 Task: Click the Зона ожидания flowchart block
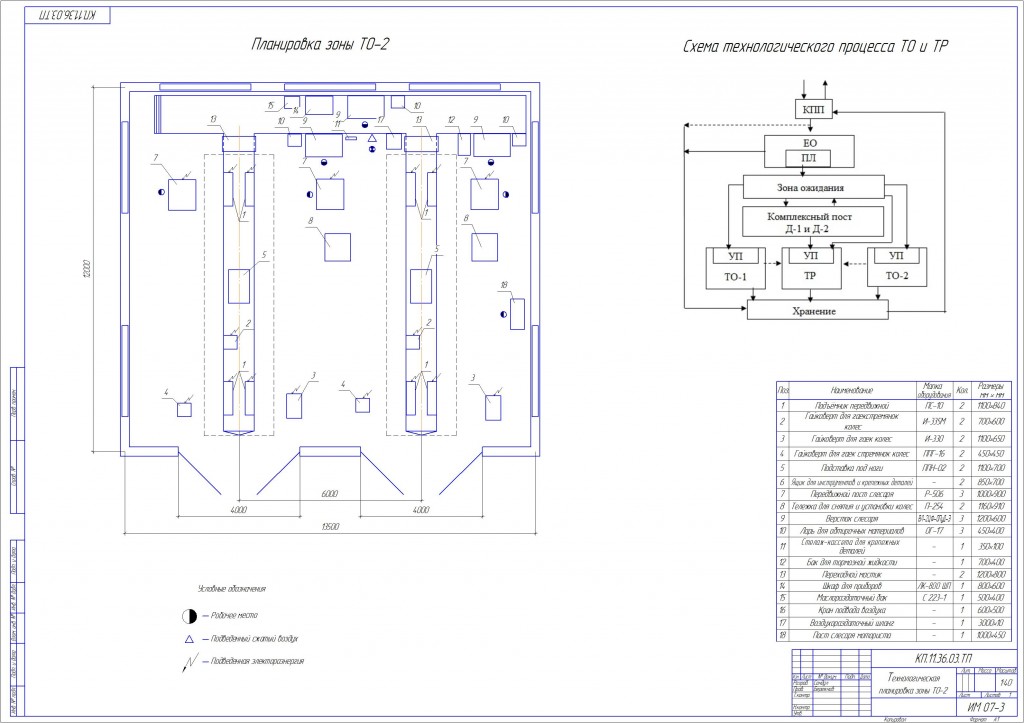coord(814,187)
